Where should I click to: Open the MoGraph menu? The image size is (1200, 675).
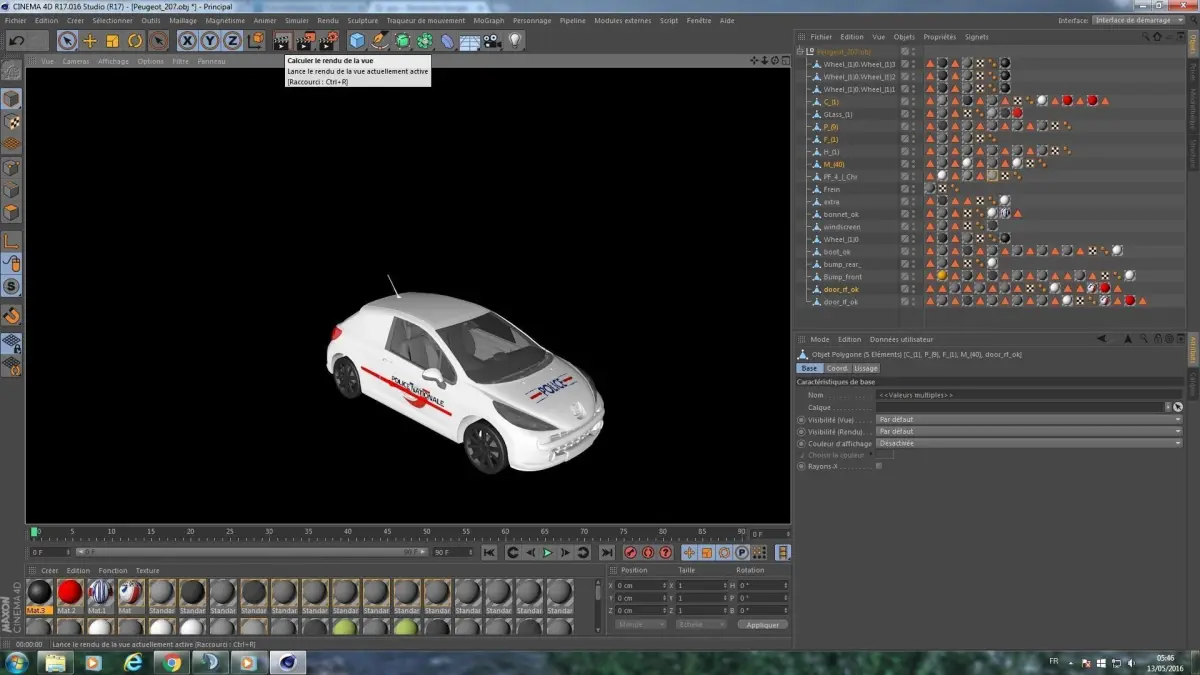click(489, 20)
